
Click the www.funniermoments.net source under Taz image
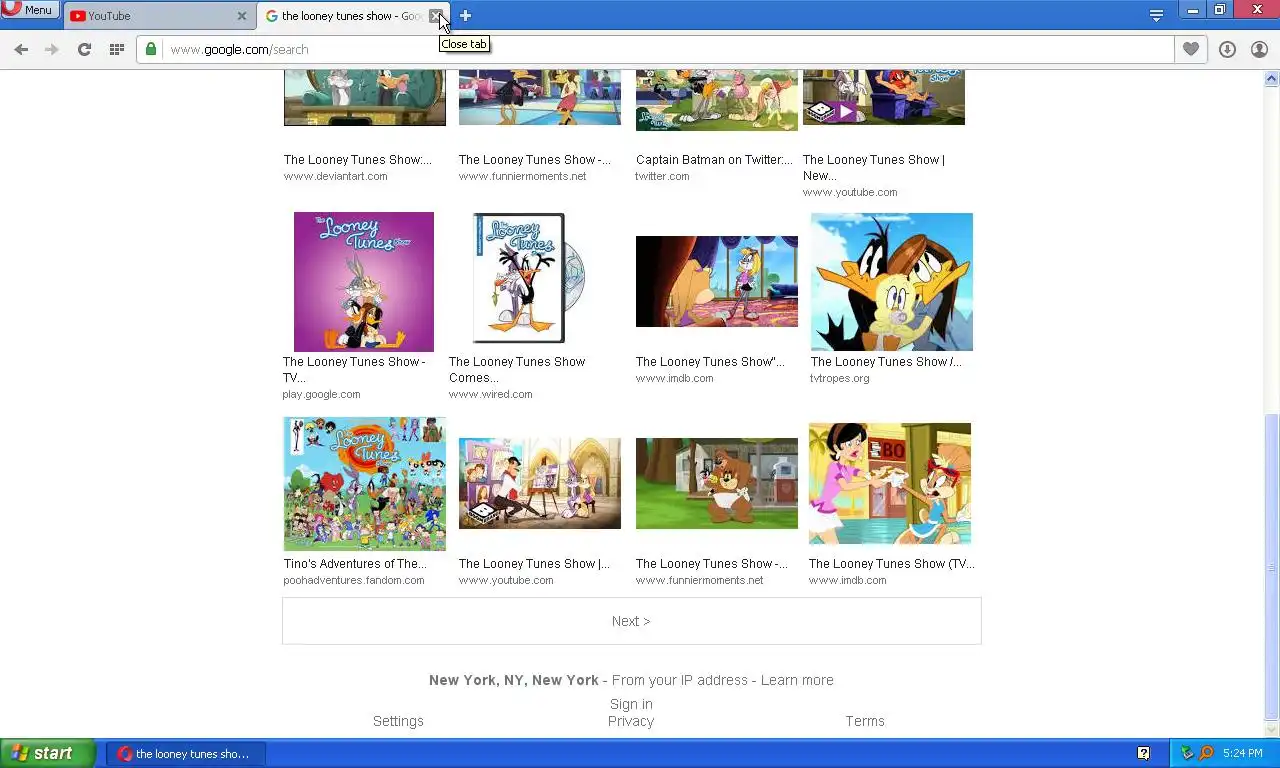coord(699,580)
